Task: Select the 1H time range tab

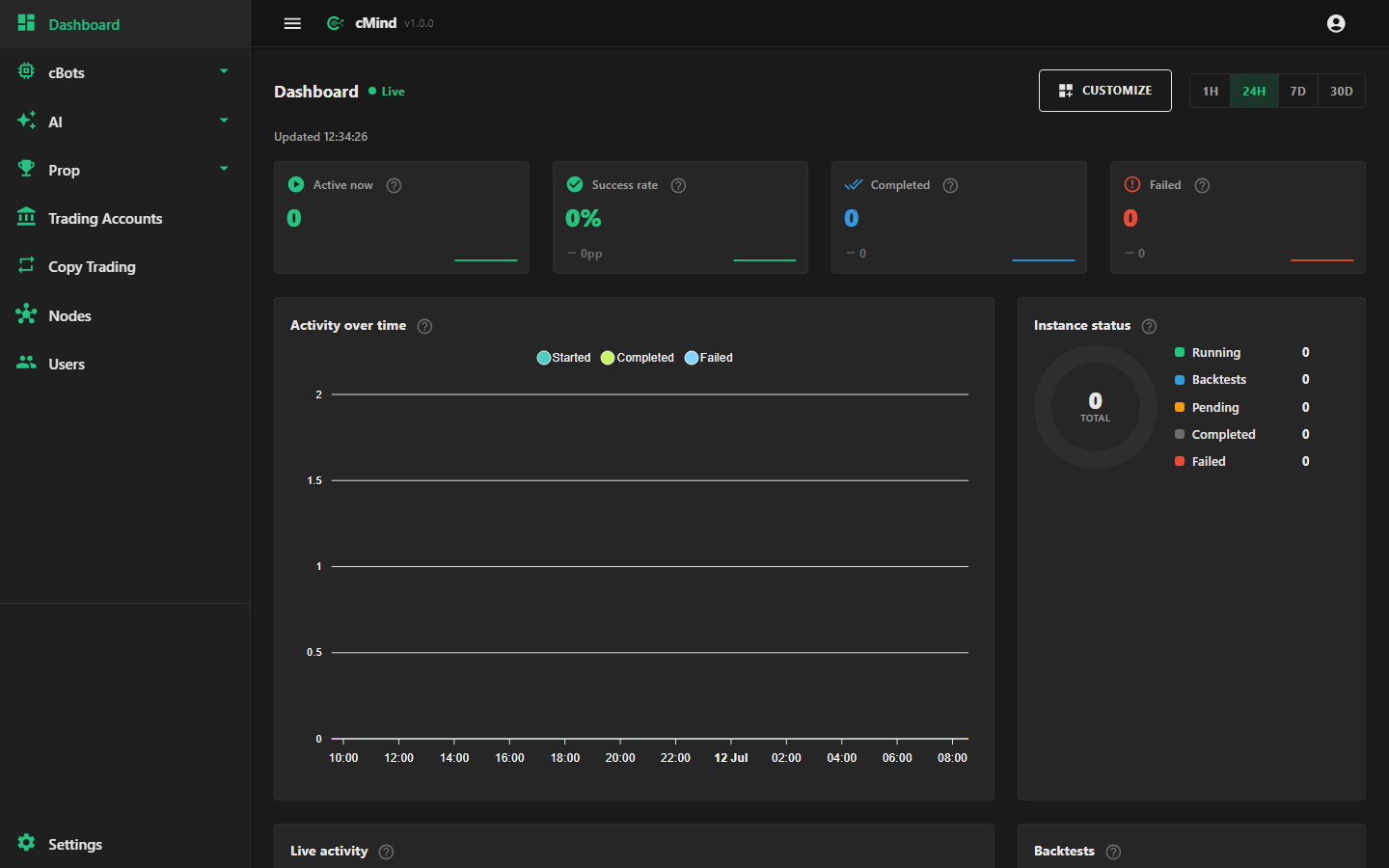Action: 1211,91
